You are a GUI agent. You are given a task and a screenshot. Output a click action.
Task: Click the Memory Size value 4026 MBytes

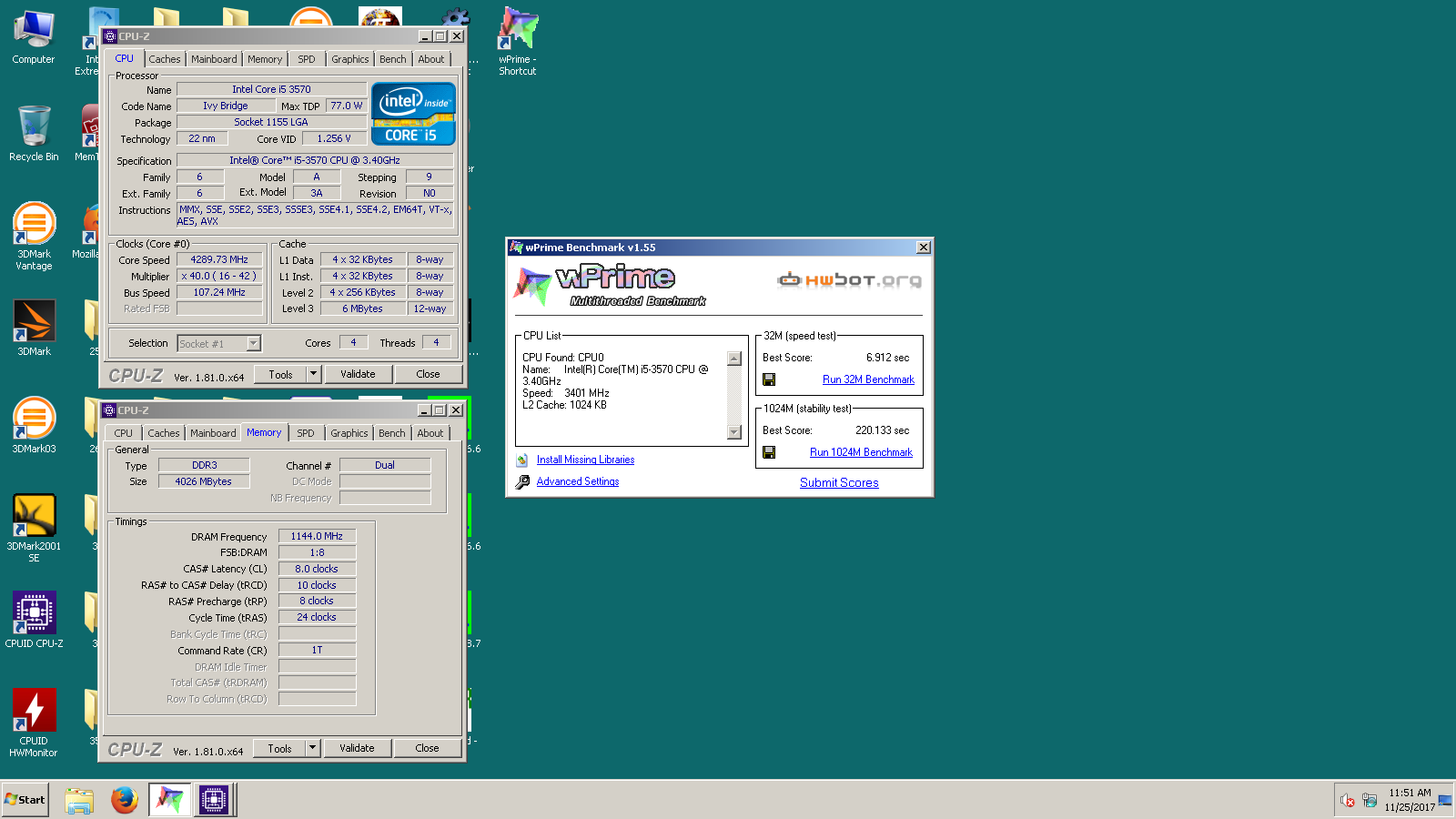click(204, 482)
